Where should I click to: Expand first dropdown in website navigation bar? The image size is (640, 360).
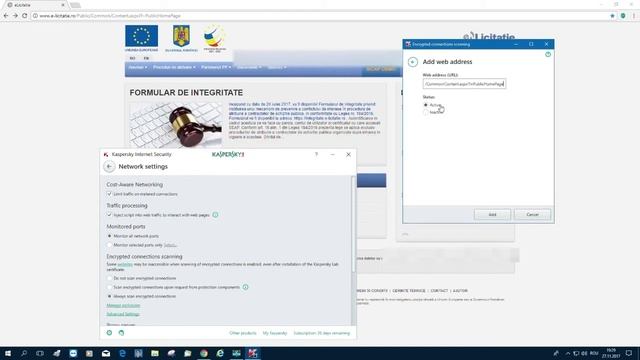coord(138,67)
